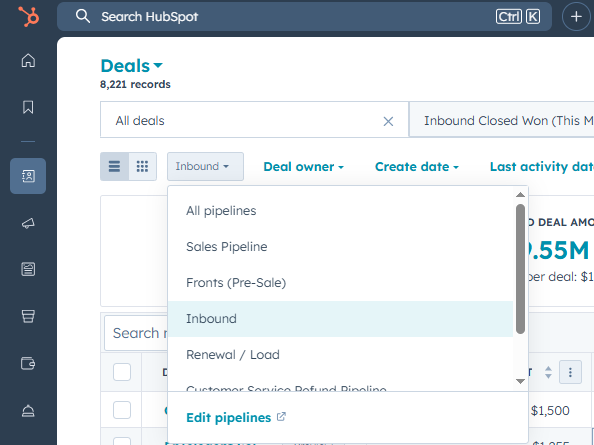Screen dimensions: 594x445
Task: Click the pipeline list scroll-down arrow
Action: tap(520, 381)
